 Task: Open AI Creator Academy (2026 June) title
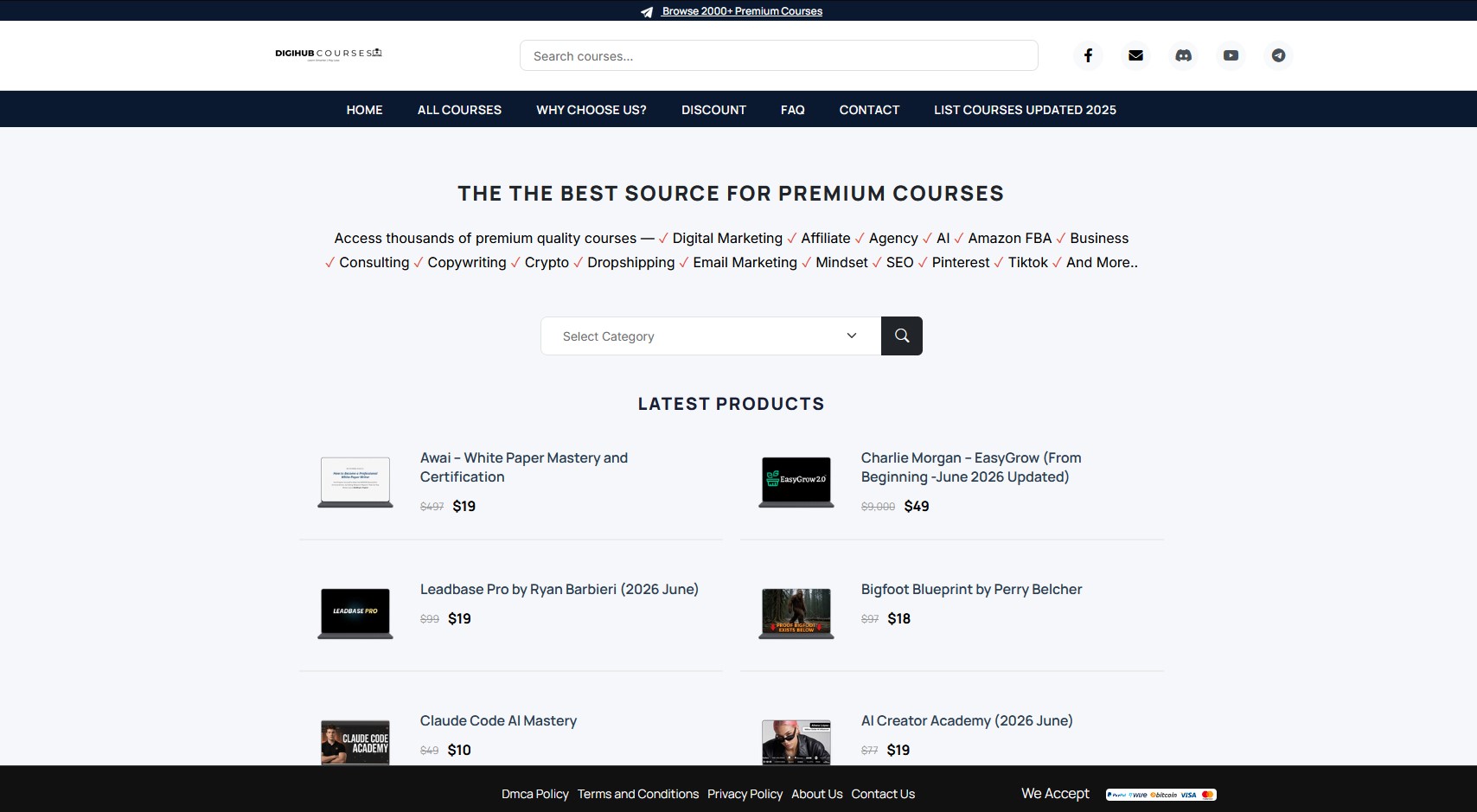pyautogui.click(x=967, y=720)
